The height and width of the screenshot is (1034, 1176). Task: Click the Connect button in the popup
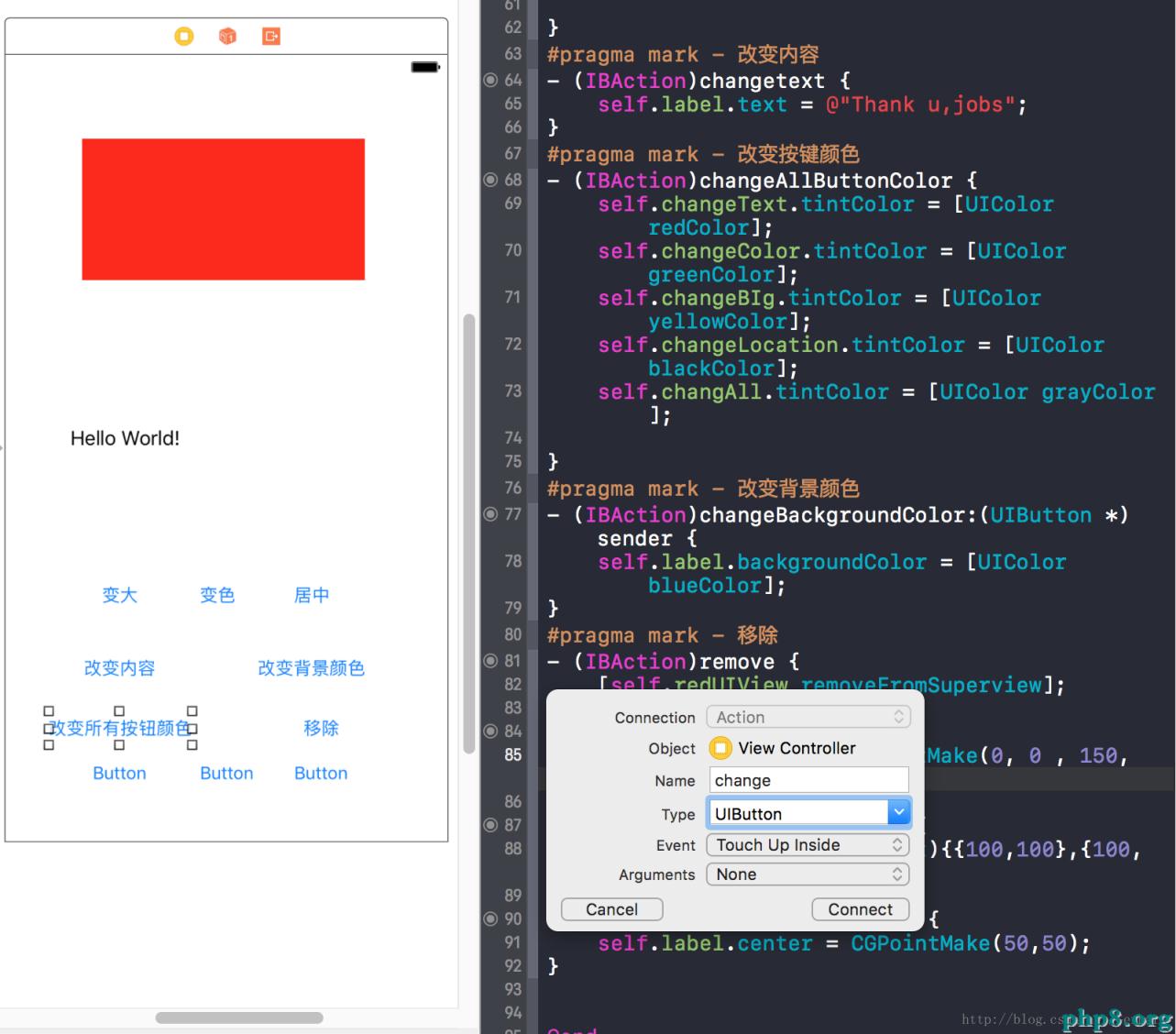[x=860, y=909]
